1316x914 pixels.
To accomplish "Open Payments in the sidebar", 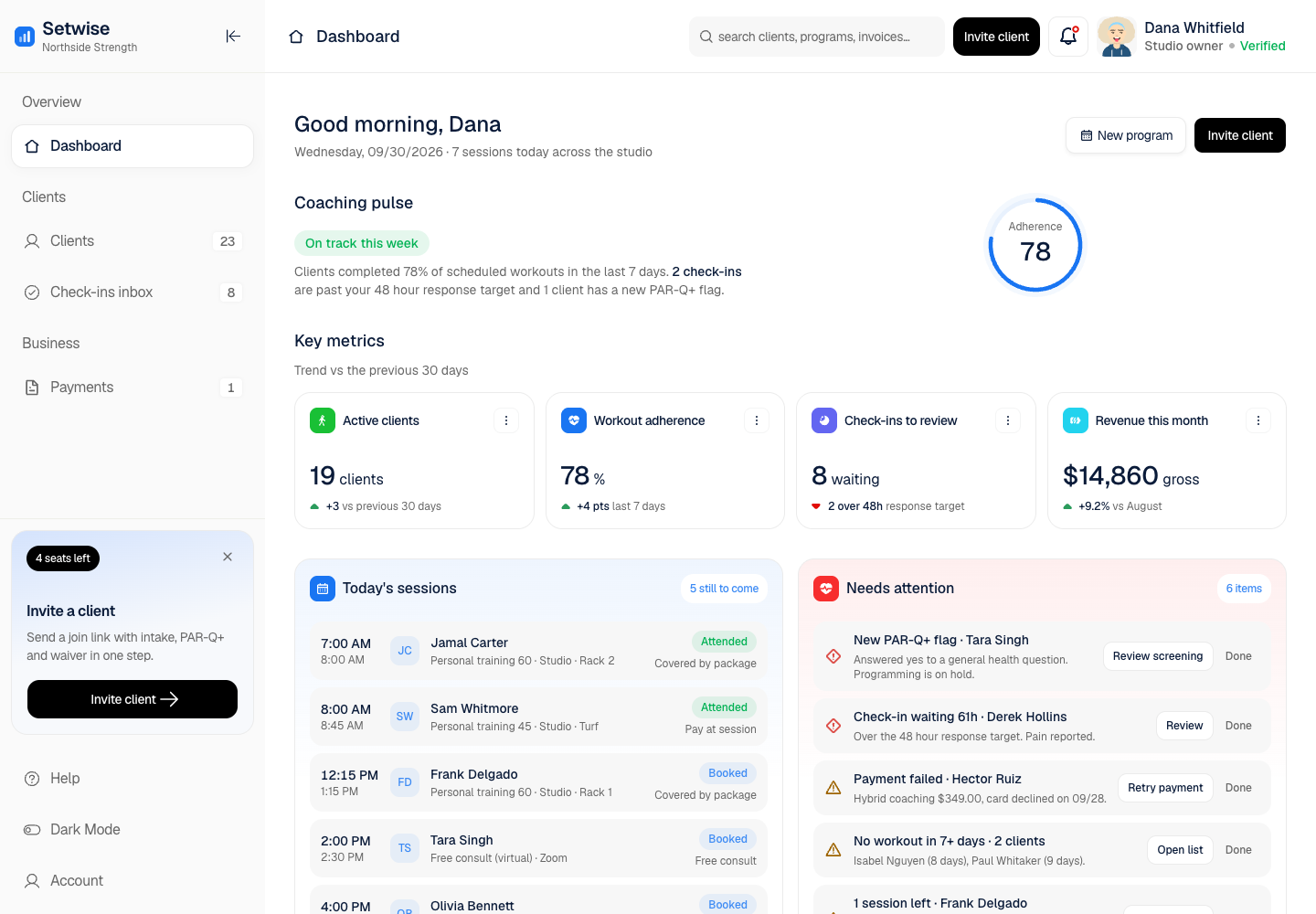I will pyautogui.click(x=133, y=388).
